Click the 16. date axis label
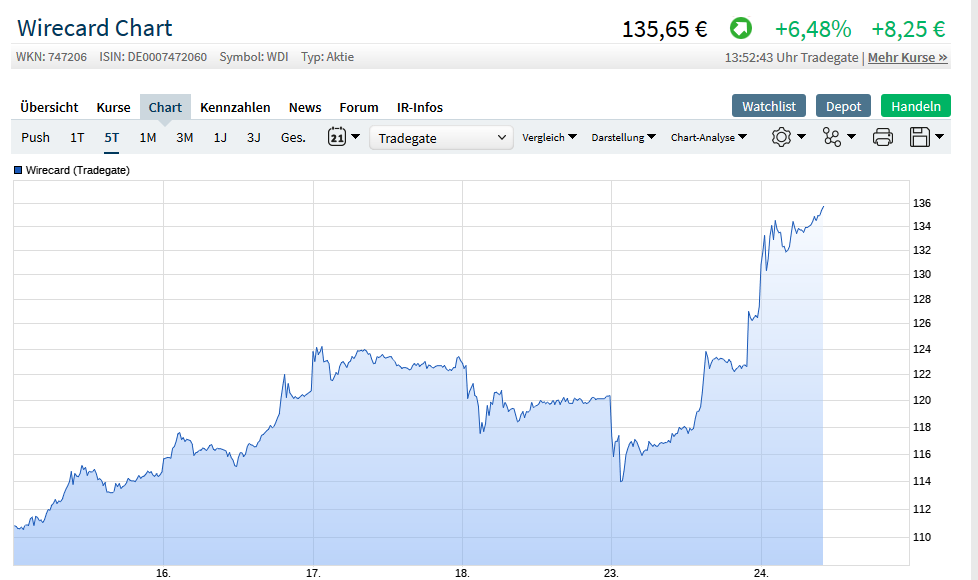 163,573
